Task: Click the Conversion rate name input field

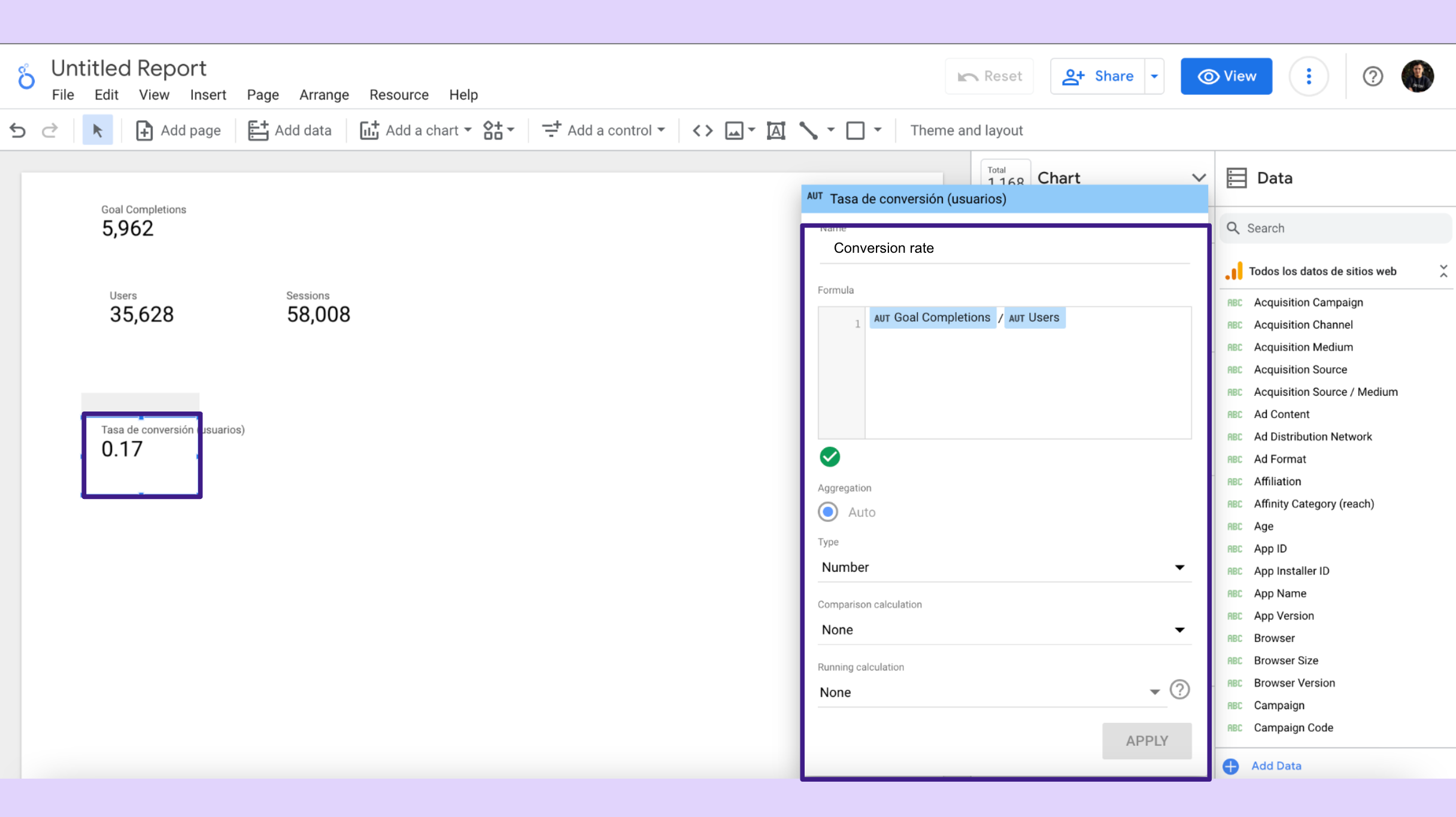Action: coord(1005,248)
